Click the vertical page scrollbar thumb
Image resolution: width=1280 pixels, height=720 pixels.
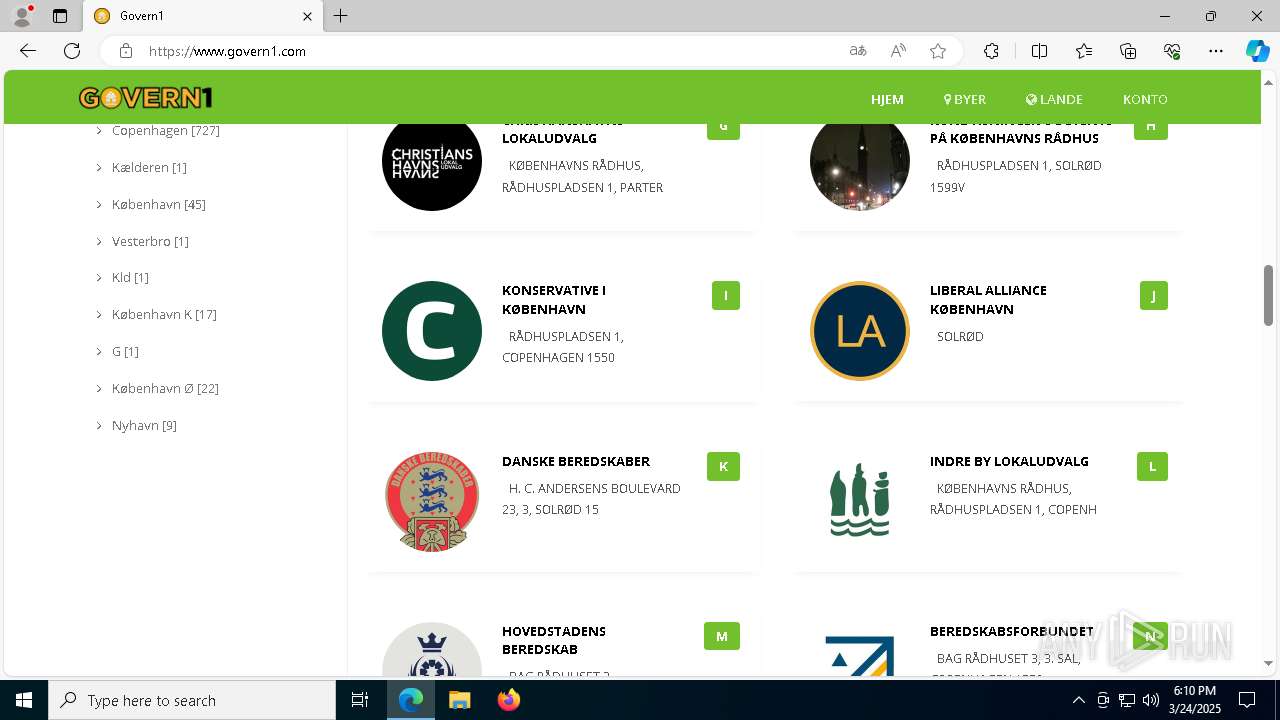click(x=1268, y=295)
